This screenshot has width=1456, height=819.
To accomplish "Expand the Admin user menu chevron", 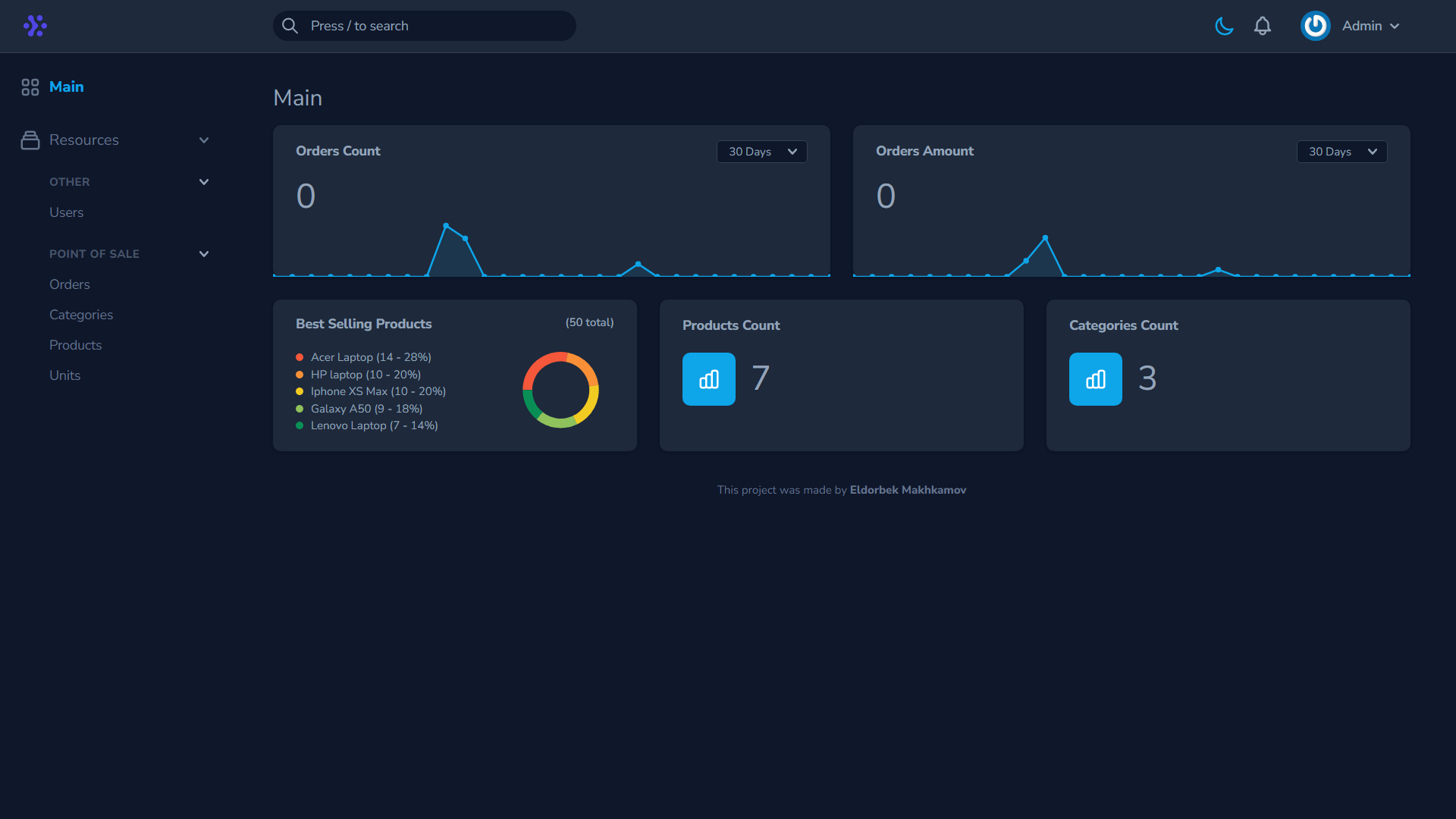I will coord(1395,27).
